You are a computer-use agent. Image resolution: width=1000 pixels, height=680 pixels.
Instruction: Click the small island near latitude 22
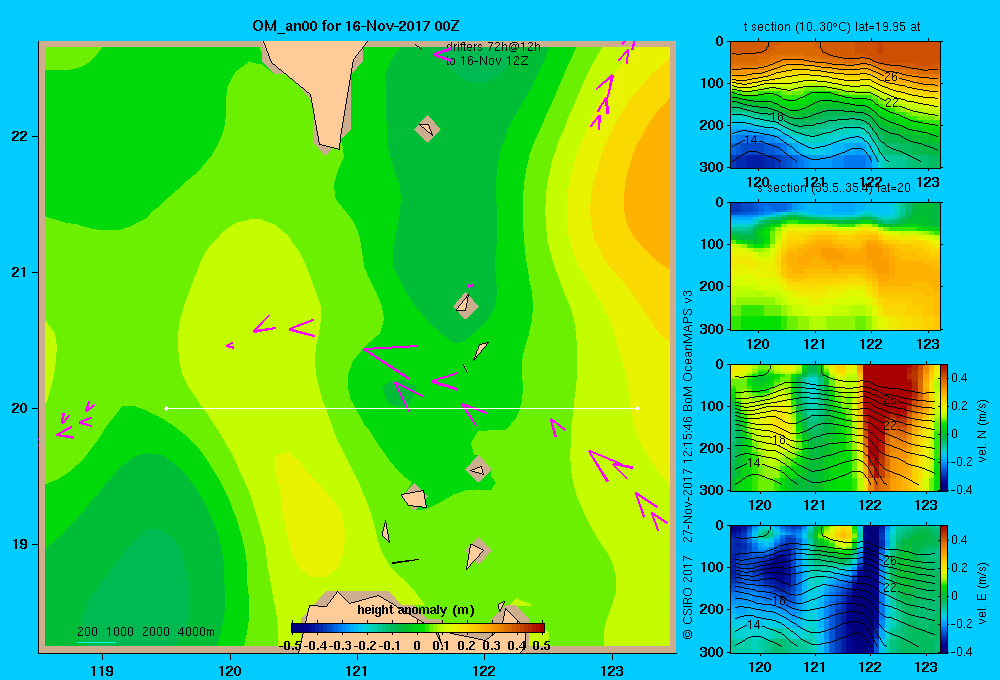click(427, 129)
